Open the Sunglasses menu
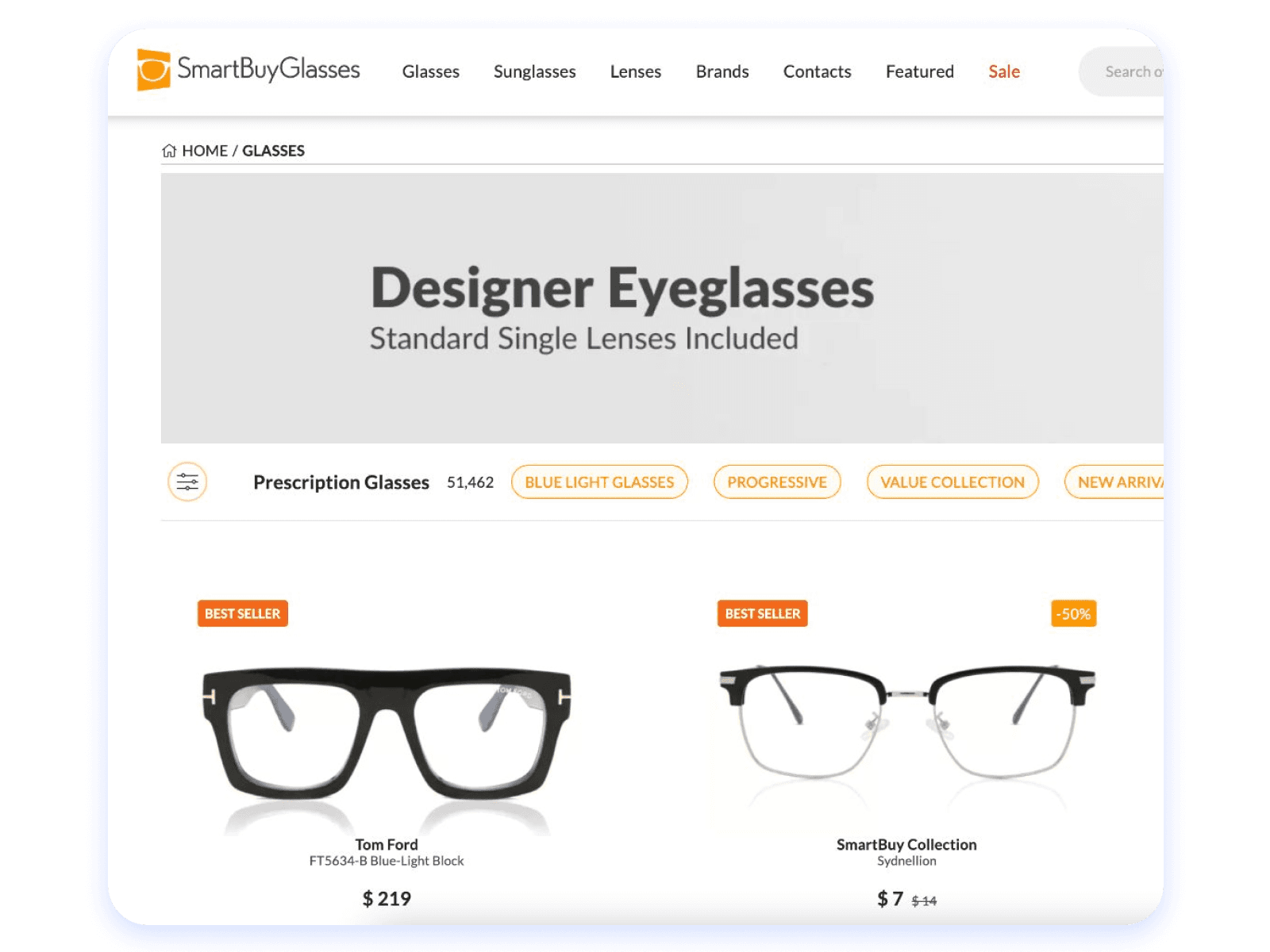Screen dimensions: 1270x952 tap(534, 71)
